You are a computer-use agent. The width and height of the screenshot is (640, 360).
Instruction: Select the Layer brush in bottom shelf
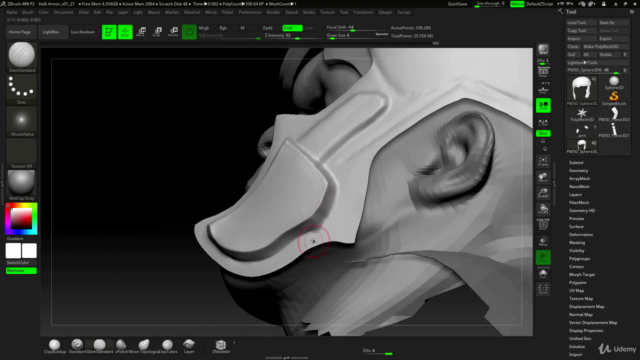(x=189, y=346)
